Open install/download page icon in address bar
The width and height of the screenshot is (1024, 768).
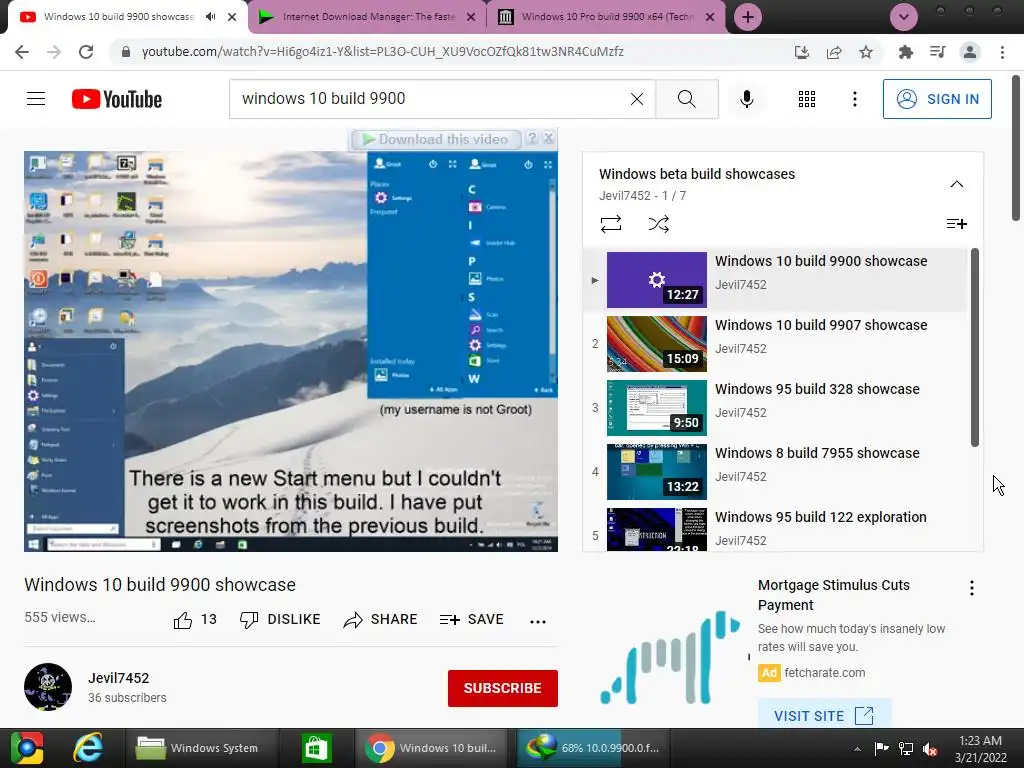[802, 52]
